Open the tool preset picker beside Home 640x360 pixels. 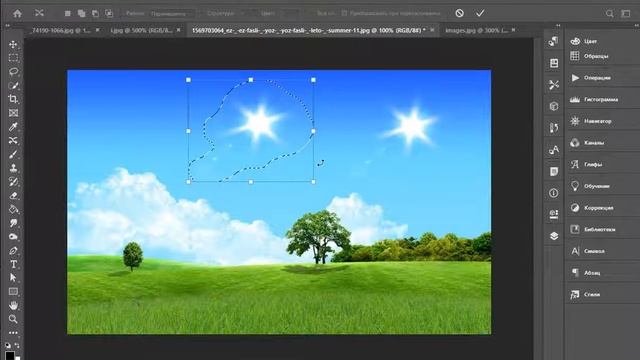point(39,13)
